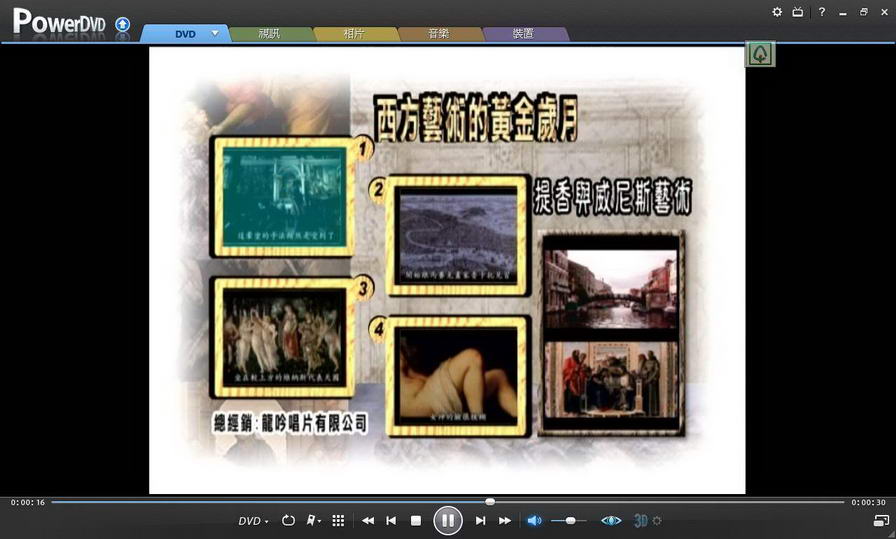Click the rewind button
This screenshot has width=896, height=539.
[368, 521]
